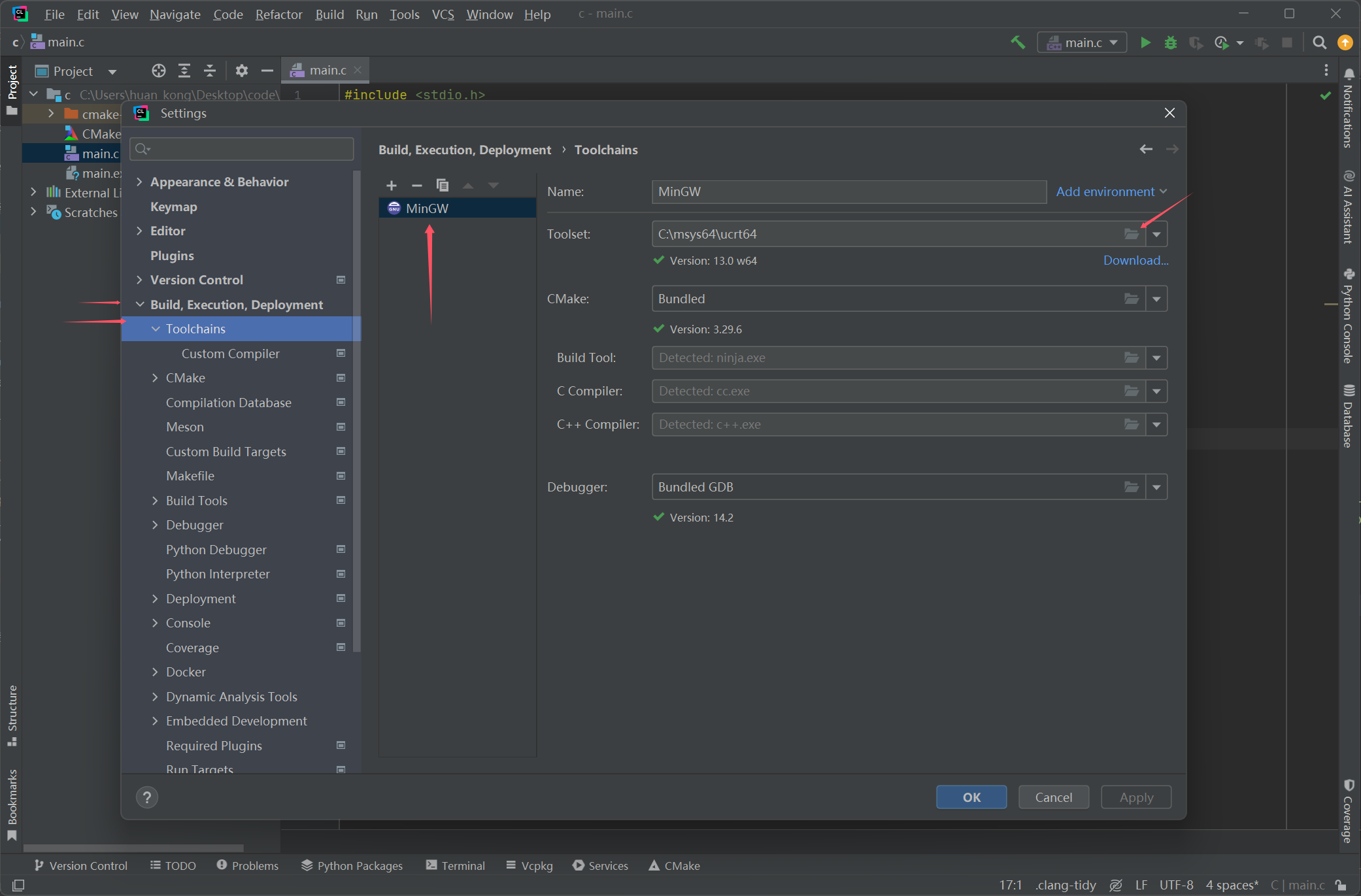This screenshot has width=1361, height=896.
Task: Run main.c with green play button
Action: pyautogui.click(x=1145, y=42)
